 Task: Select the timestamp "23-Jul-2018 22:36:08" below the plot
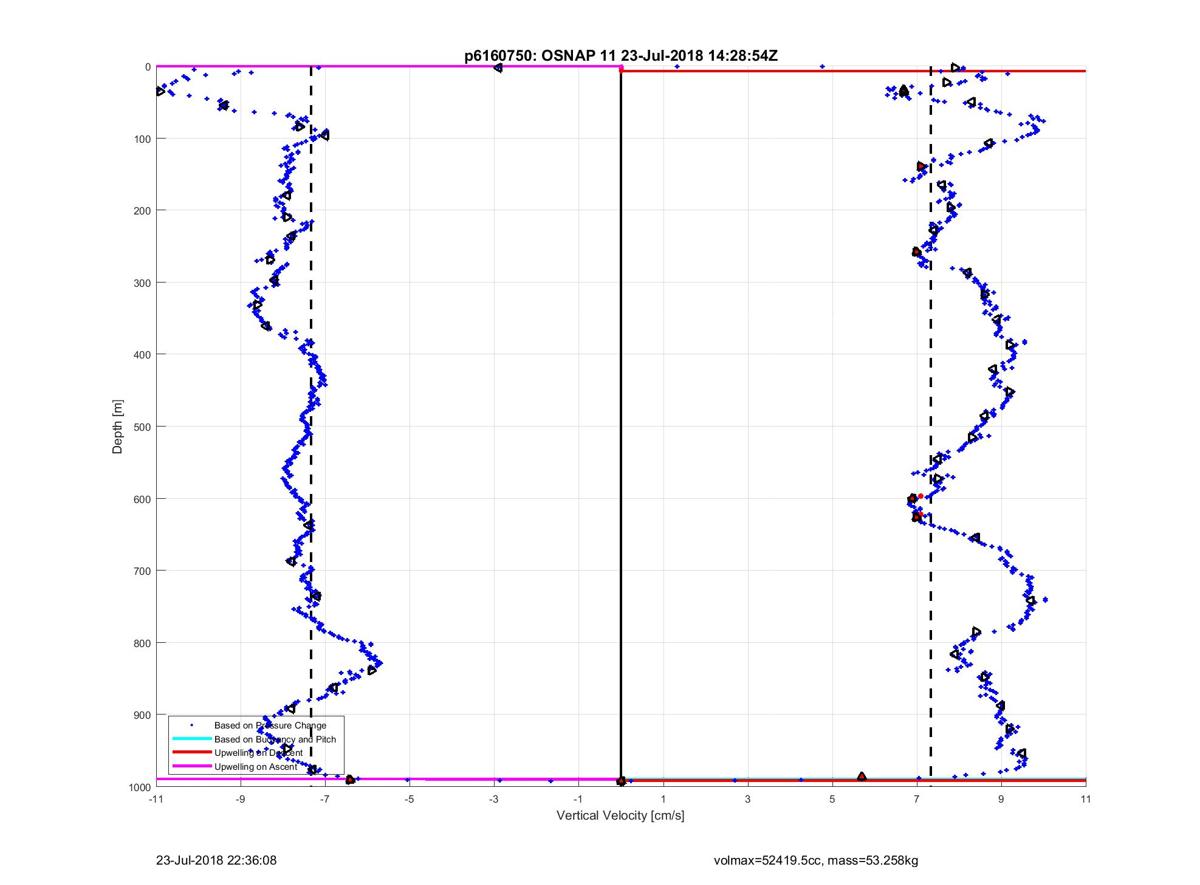pos(216,860)
